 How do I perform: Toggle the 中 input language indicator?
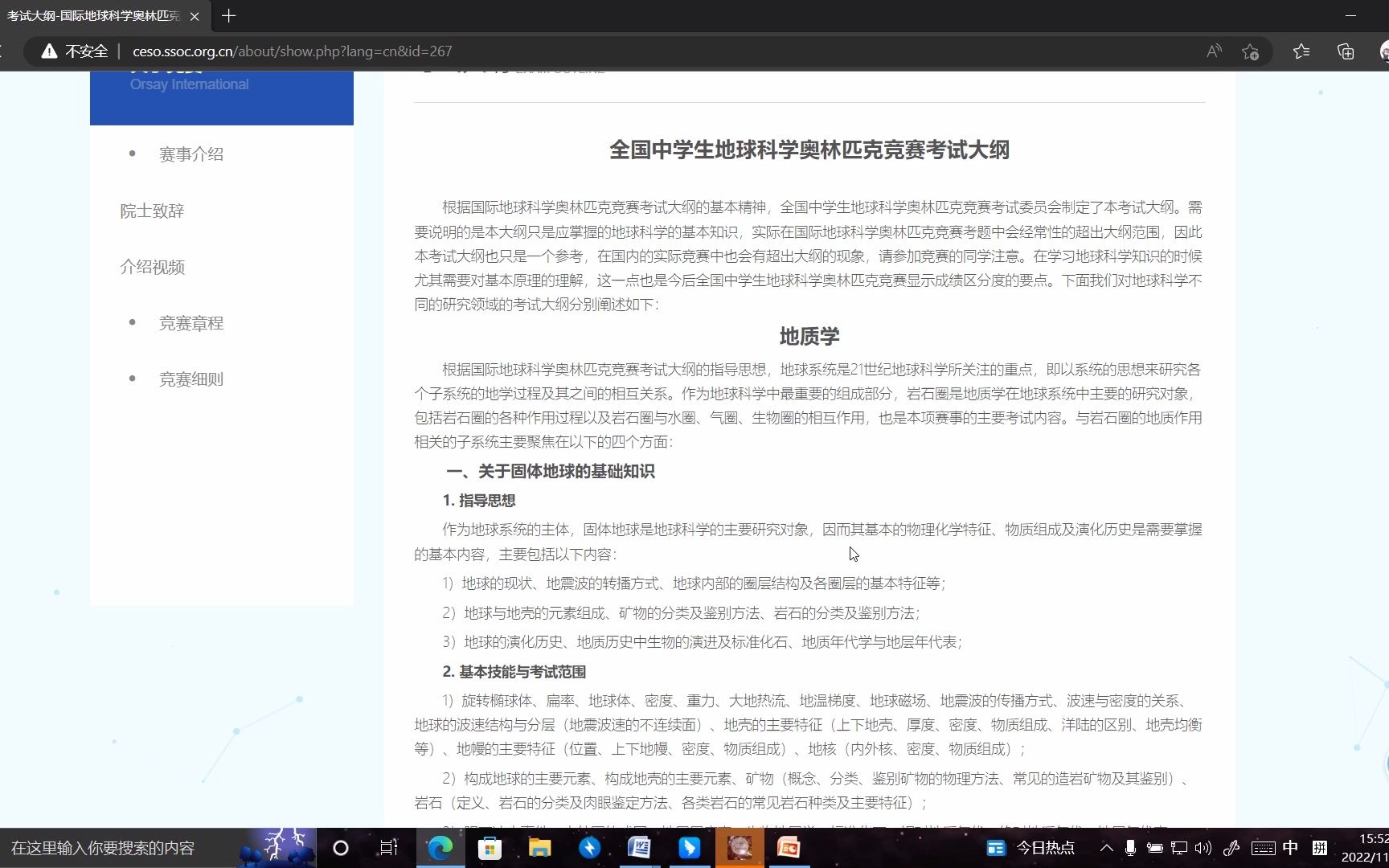point(1291,848)
